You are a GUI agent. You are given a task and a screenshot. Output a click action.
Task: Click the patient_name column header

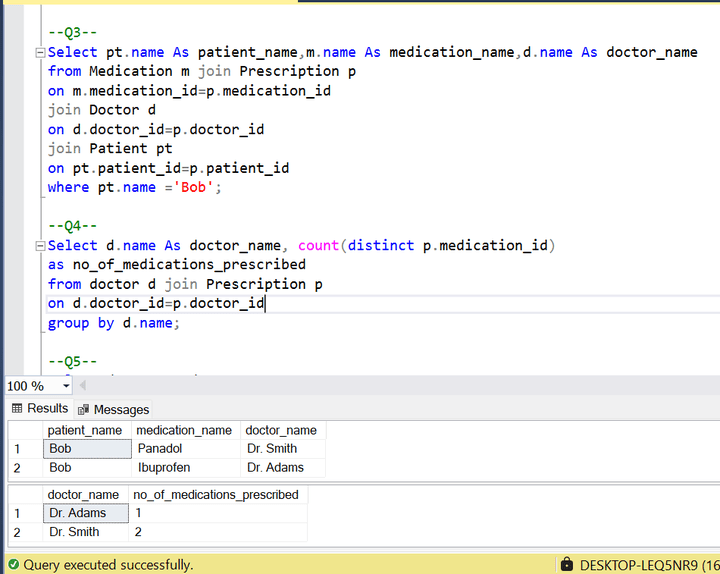tap(86, 430)
